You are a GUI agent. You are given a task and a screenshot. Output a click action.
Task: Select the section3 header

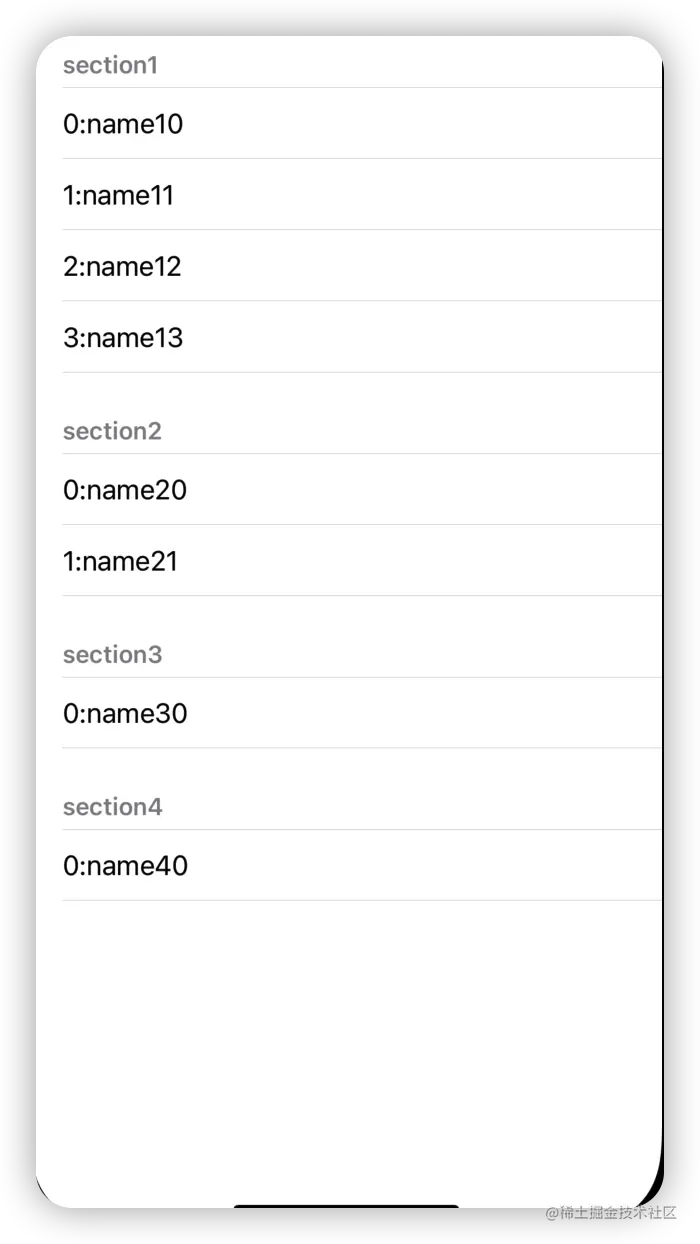point(112,654)
